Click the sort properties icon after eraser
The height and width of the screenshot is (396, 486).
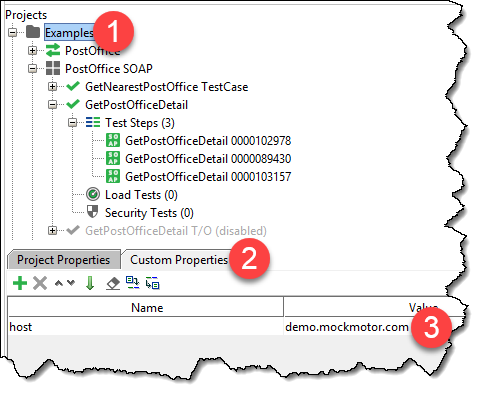tap(133, 283)
